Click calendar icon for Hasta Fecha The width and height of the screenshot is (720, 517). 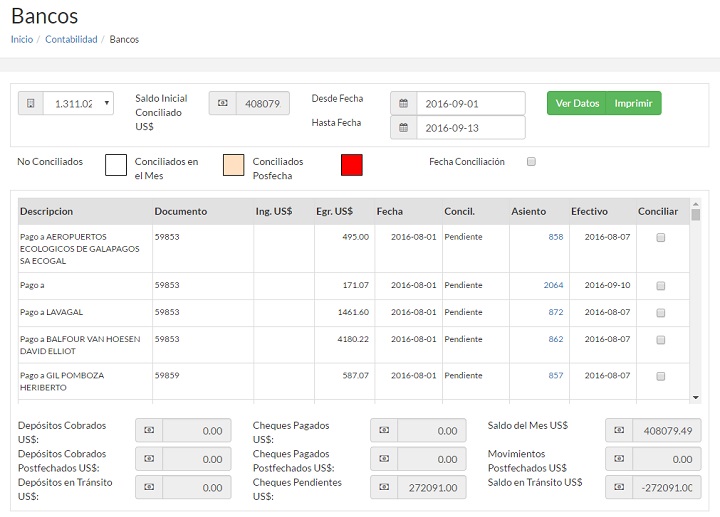[x=403, y=127]
